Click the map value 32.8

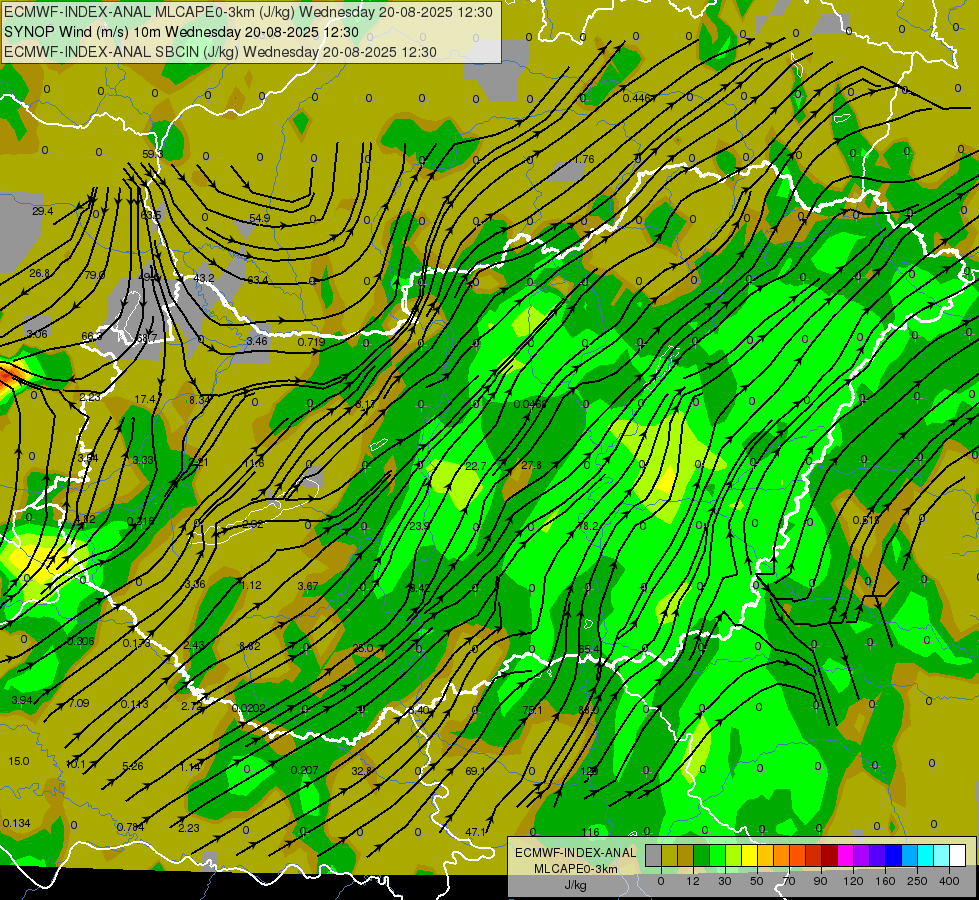pos(362,771)
